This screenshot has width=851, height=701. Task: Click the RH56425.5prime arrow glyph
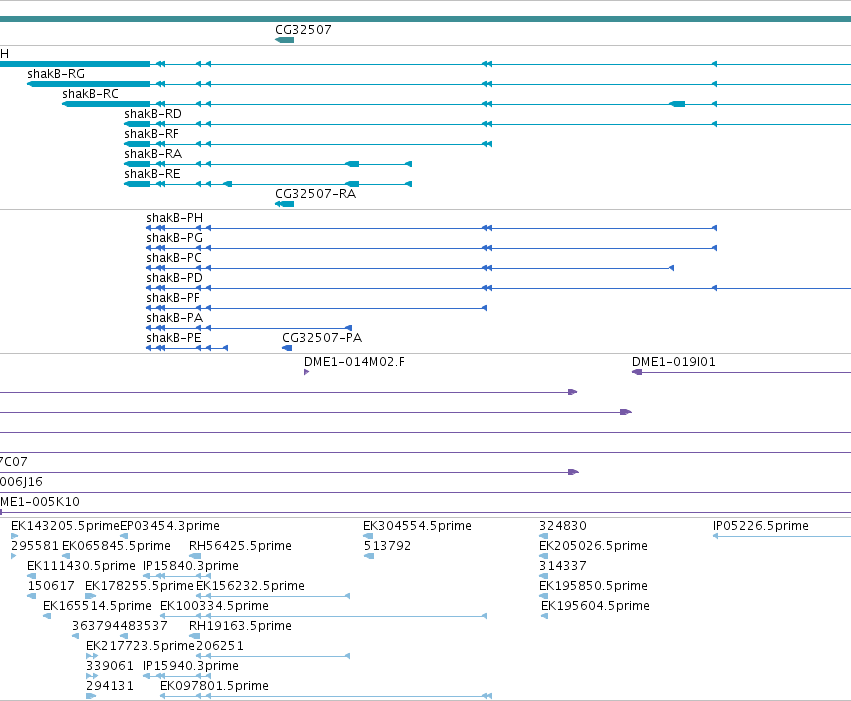tap(195, 556)
